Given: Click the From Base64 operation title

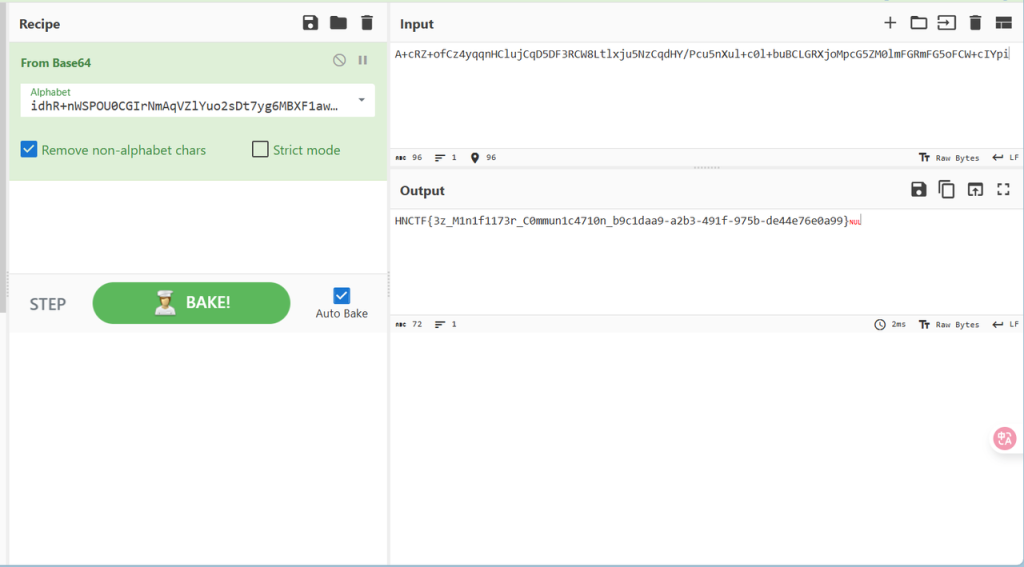Looking at the screenshot, I should [56, 63].
